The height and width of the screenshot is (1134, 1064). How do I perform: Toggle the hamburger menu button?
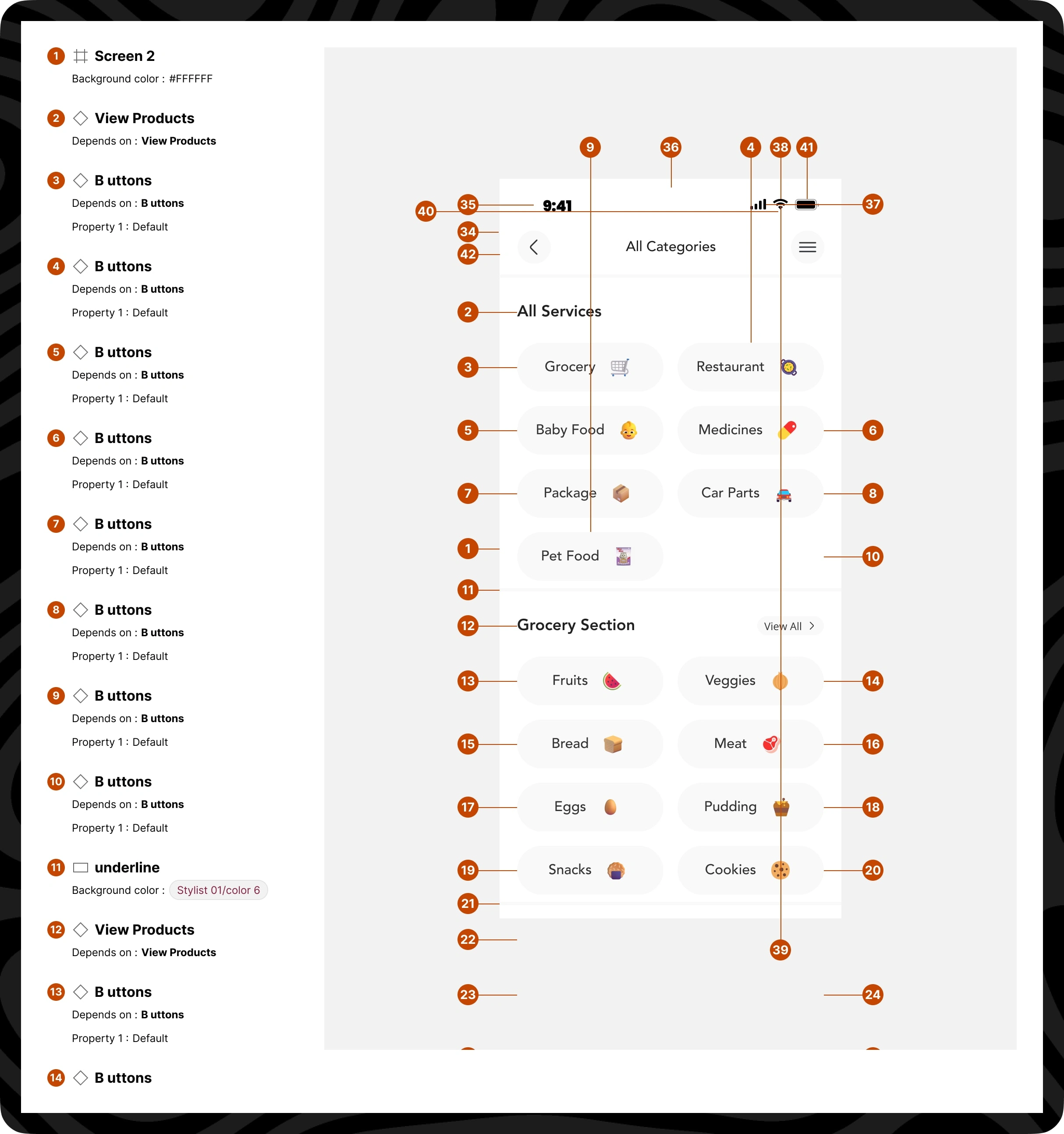point(808,247)
